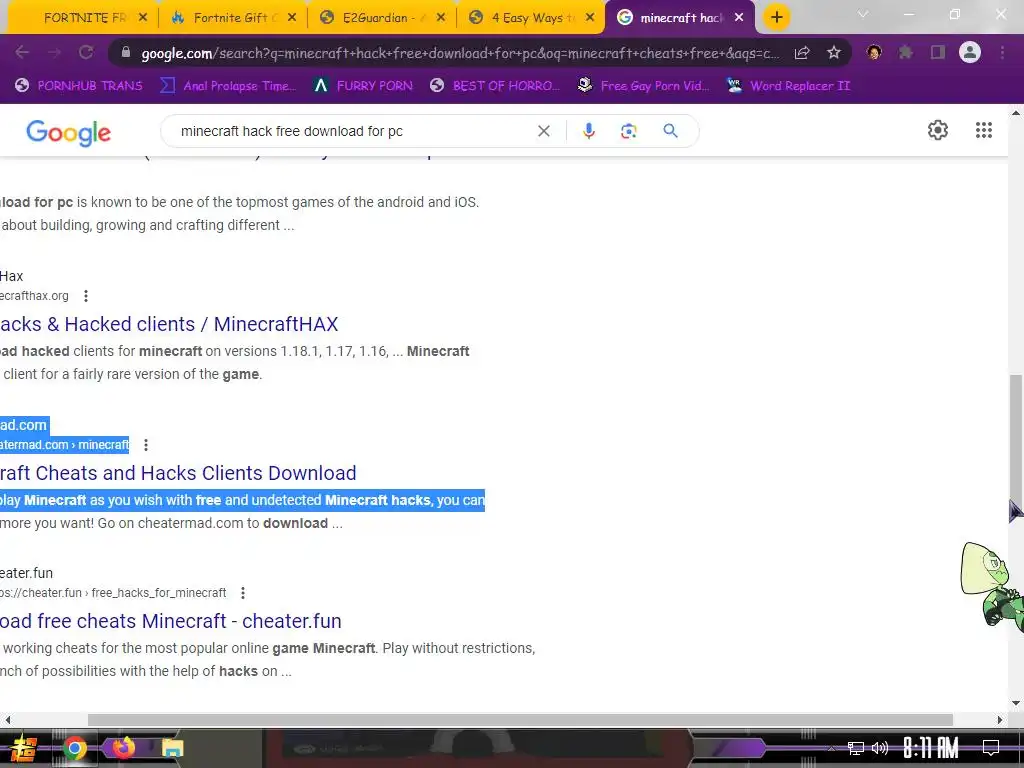Click into the Google search field
The width and height of the screenshot is (1024, 768).
point(353,131)
